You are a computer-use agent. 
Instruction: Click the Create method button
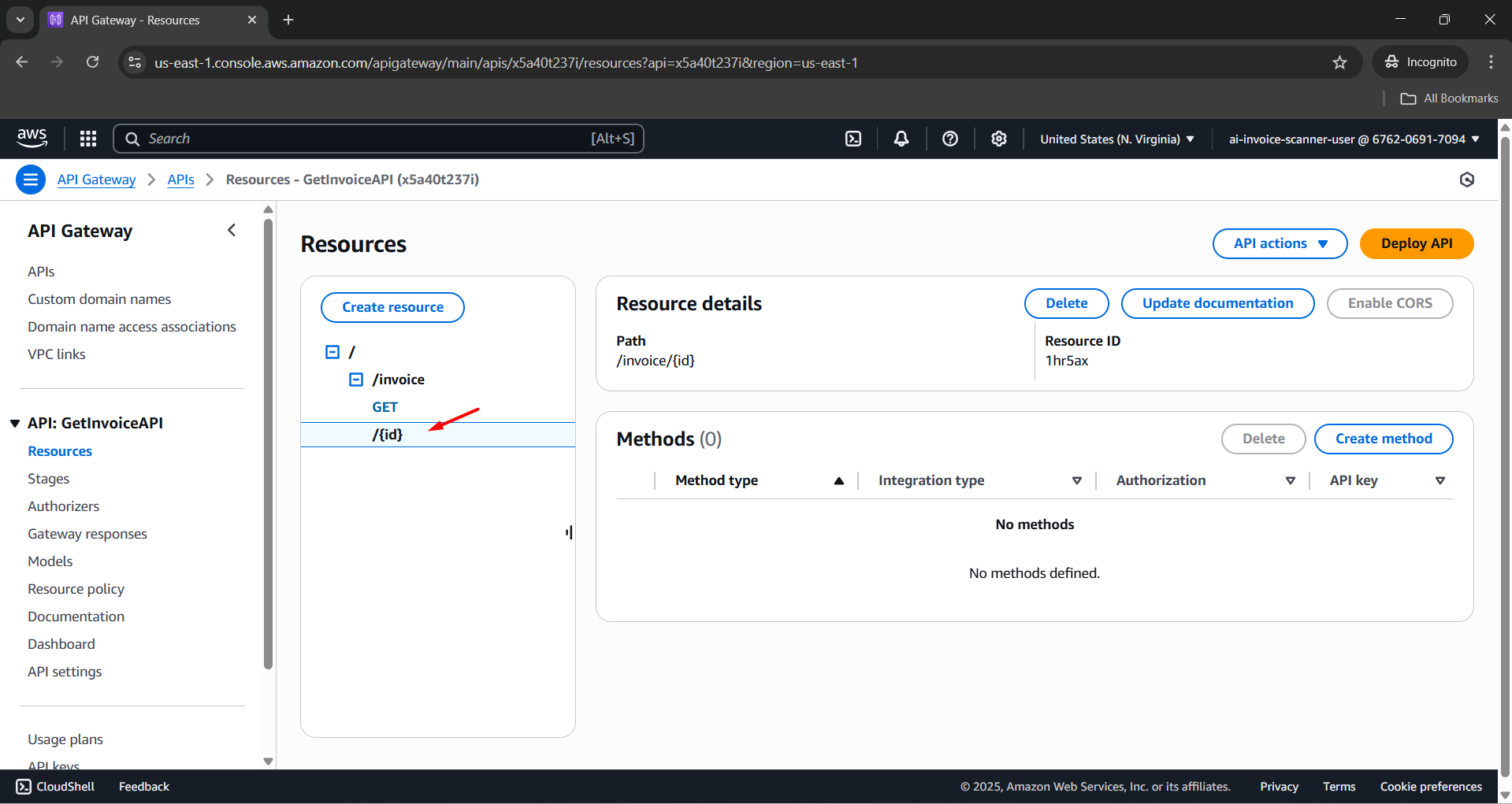(1383, 439)
